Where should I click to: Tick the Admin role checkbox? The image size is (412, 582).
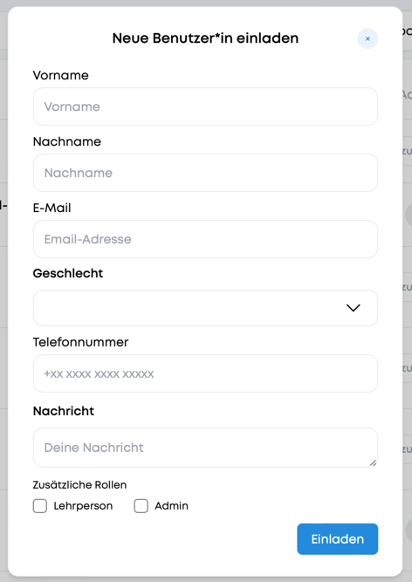141,506
